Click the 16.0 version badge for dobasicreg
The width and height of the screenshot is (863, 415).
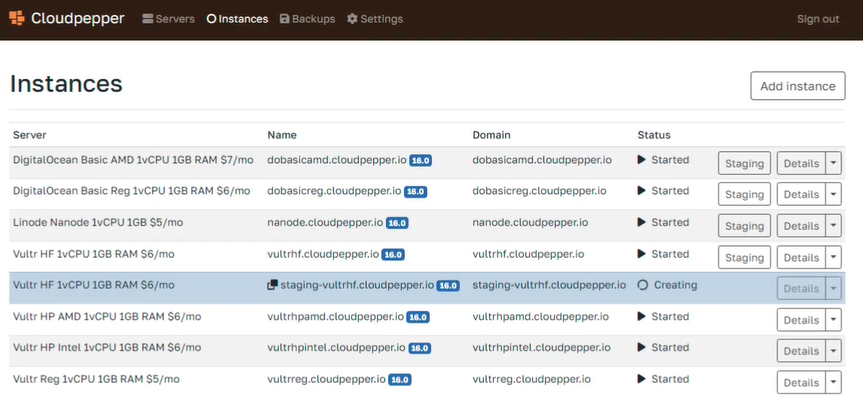tap(416, 192)
